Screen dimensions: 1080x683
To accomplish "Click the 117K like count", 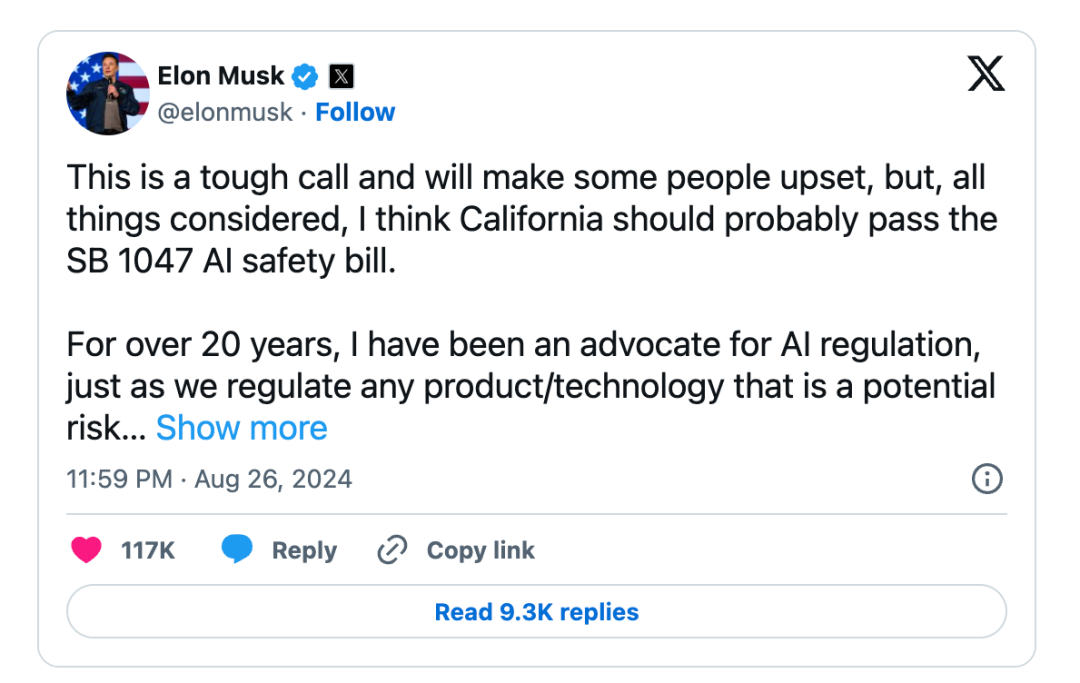I will point(148,550).
